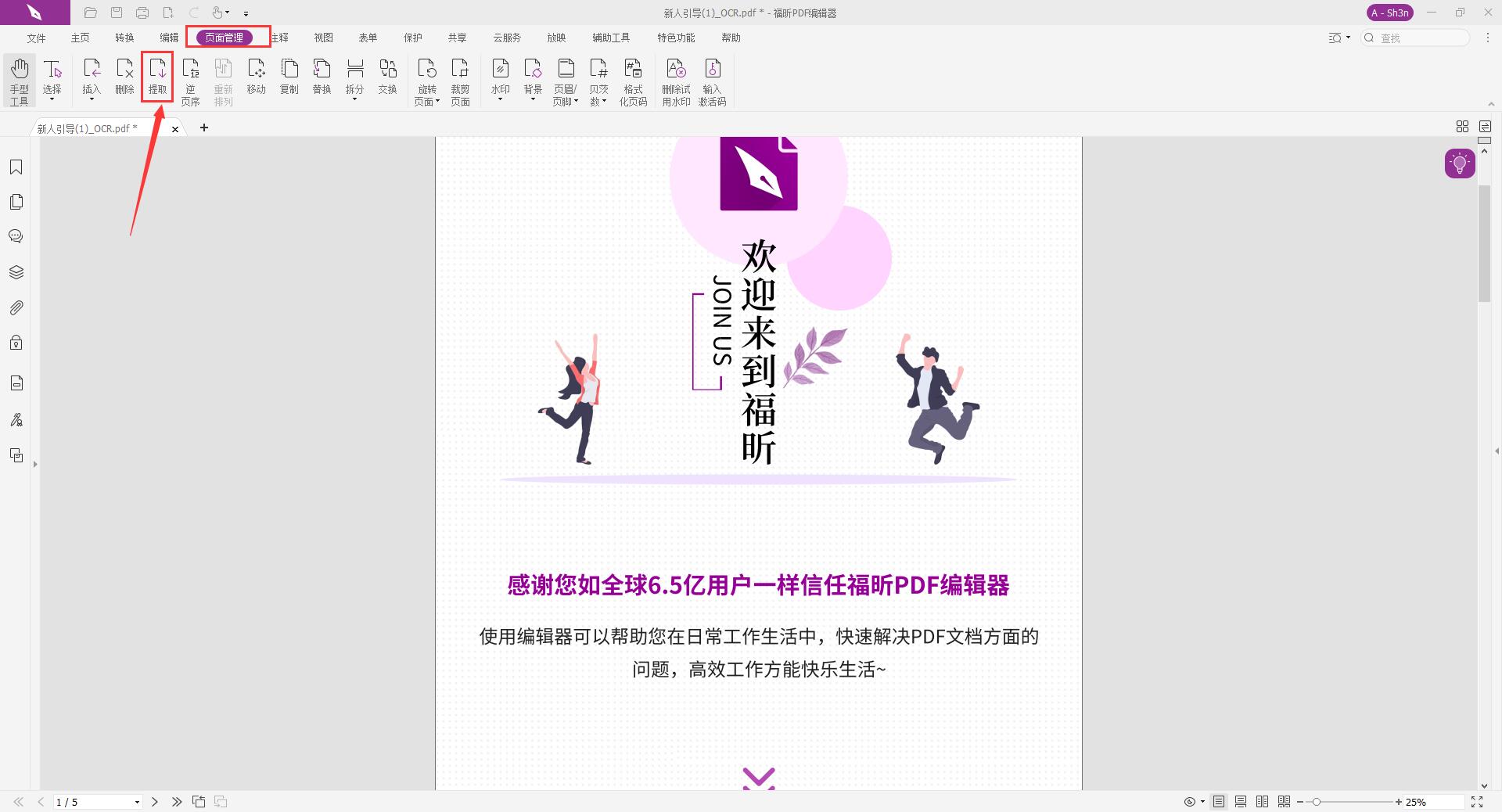Image resolution: width=1502 pixels, height=812 pixels.
Task: Open the Crop 裁剪页面 tool
Action: click(x=459, y=81)
